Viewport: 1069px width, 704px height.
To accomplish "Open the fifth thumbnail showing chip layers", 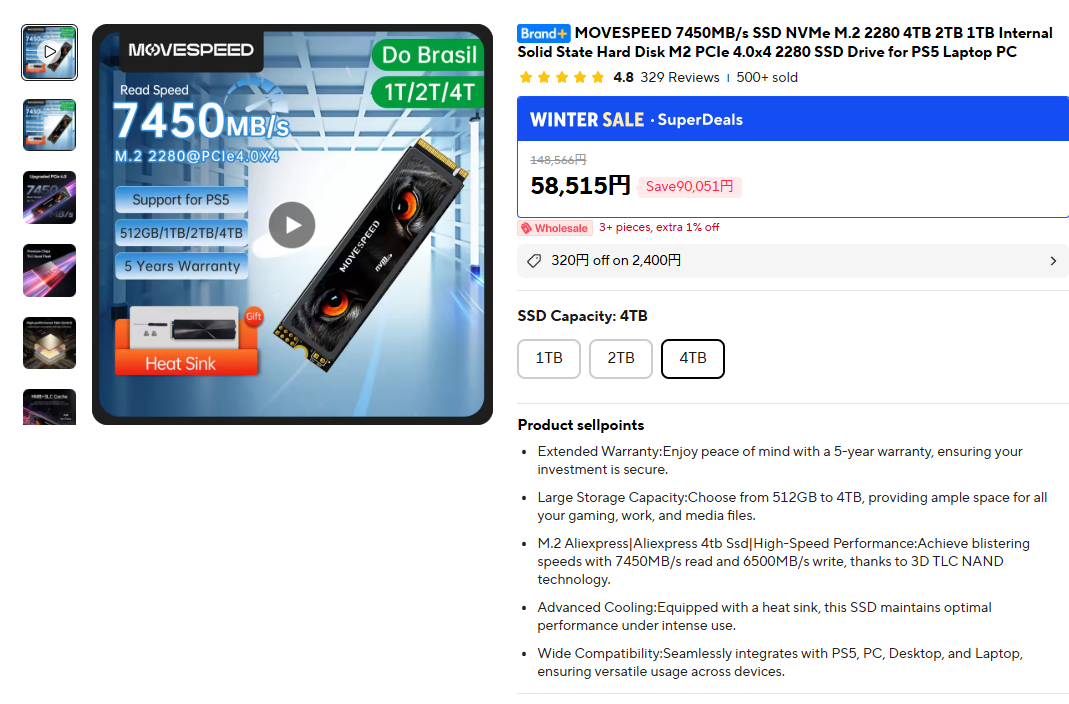I will coord(50,343).
